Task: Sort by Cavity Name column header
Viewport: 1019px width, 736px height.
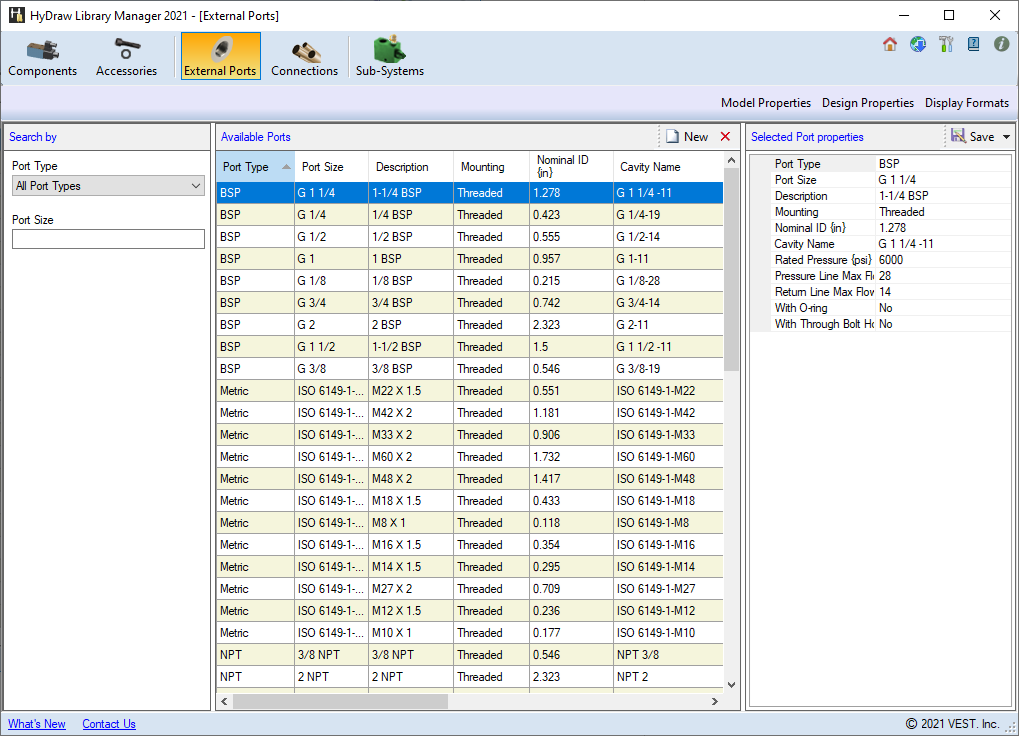Action: [x=667, y=167]
